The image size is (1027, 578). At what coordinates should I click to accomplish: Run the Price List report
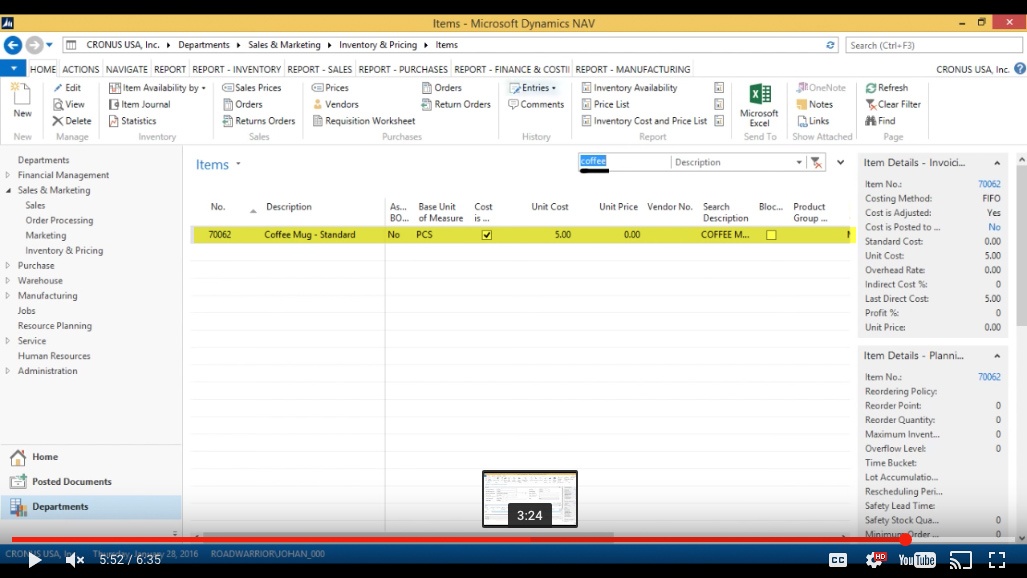pos(605,104)
